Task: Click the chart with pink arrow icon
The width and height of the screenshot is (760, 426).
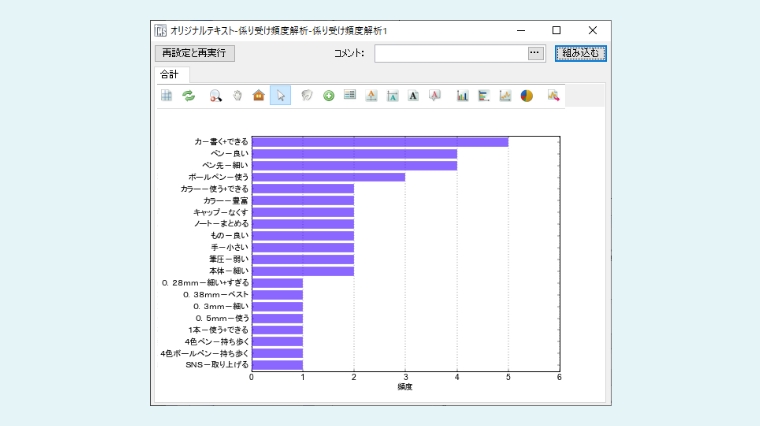Action: pyautogui.click(x=553, y=95)
